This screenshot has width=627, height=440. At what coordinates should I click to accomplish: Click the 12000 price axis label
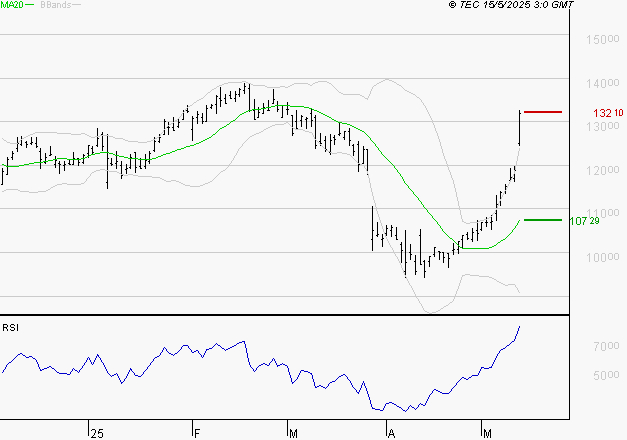[603, 170]
